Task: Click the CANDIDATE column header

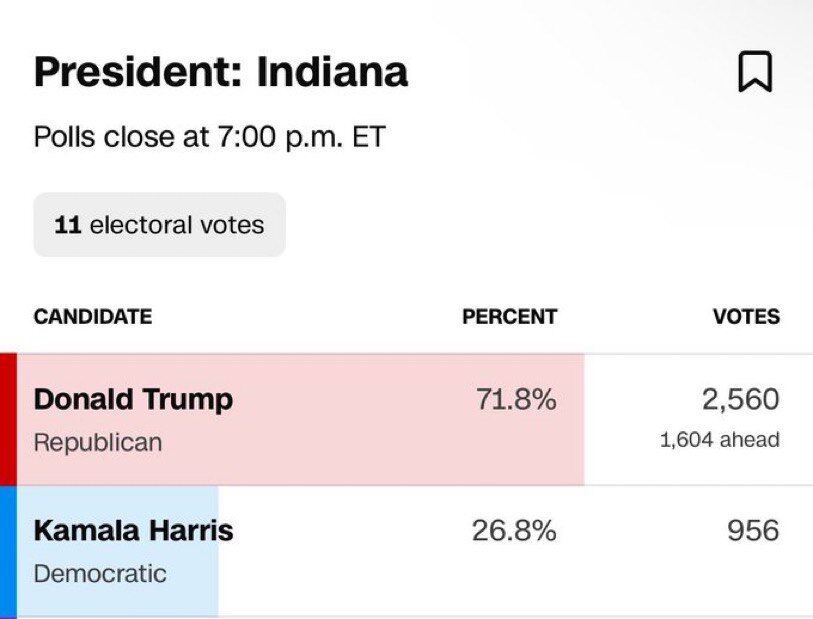Action: [x=93, y=317]
